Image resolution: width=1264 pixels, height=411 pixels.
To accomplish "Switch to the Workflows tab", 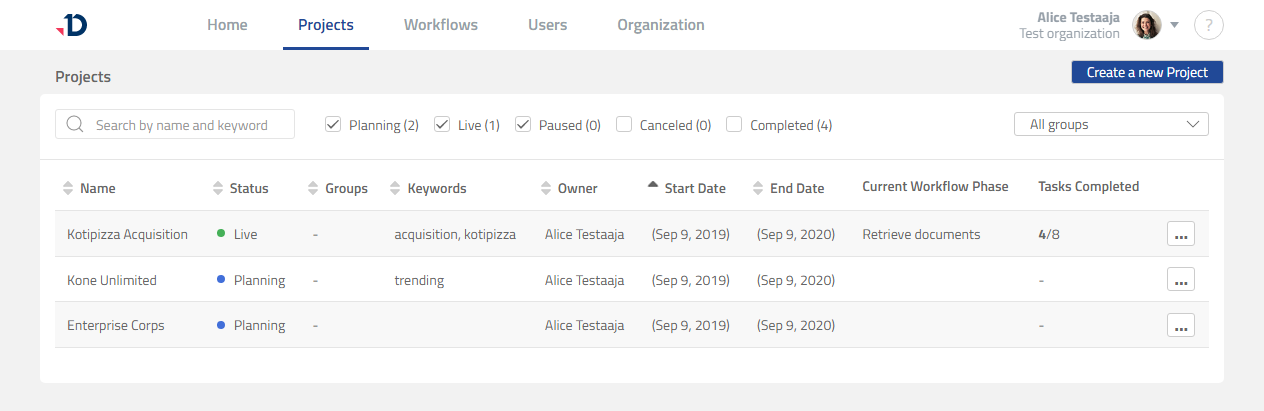I will coord(440,25).
